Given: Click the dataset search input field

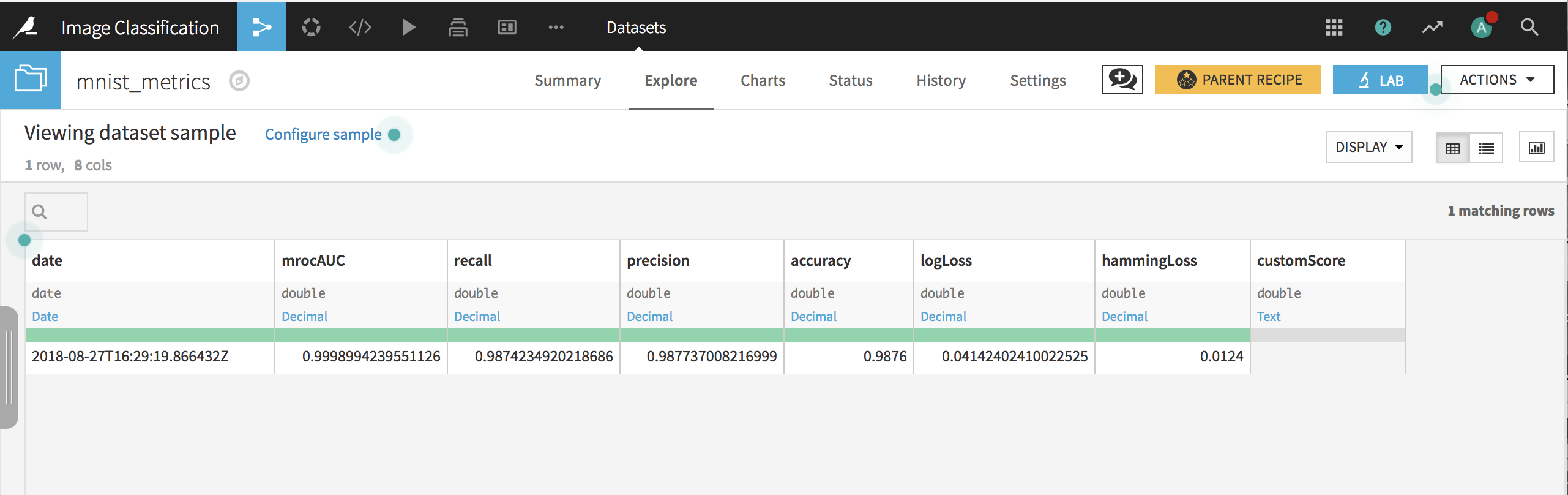Looking at the screenshot, I should pos(56,212).
